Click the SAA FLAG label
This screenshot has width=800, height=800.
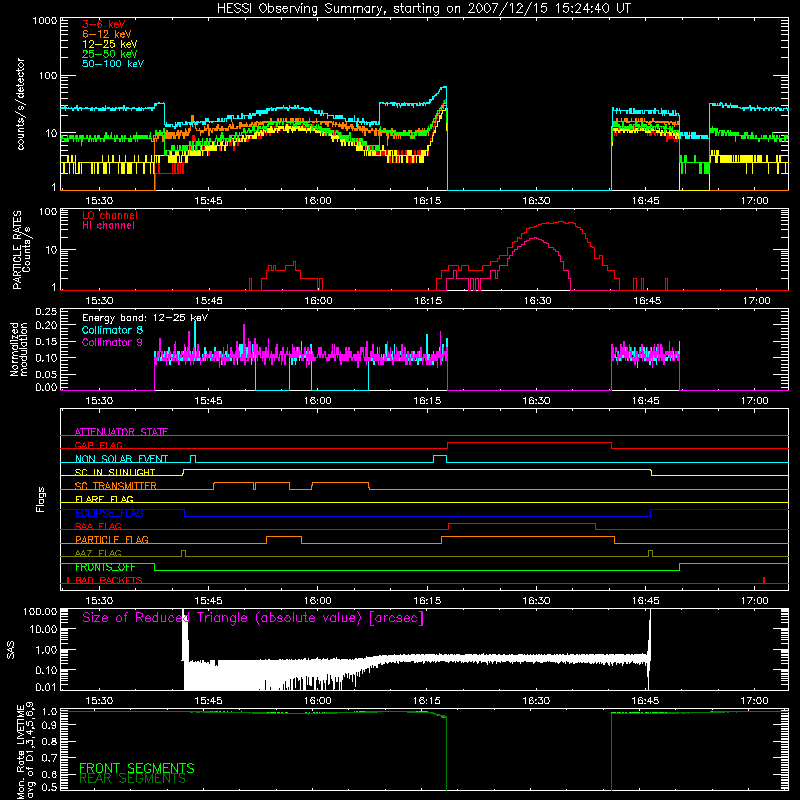pos(98,526)
